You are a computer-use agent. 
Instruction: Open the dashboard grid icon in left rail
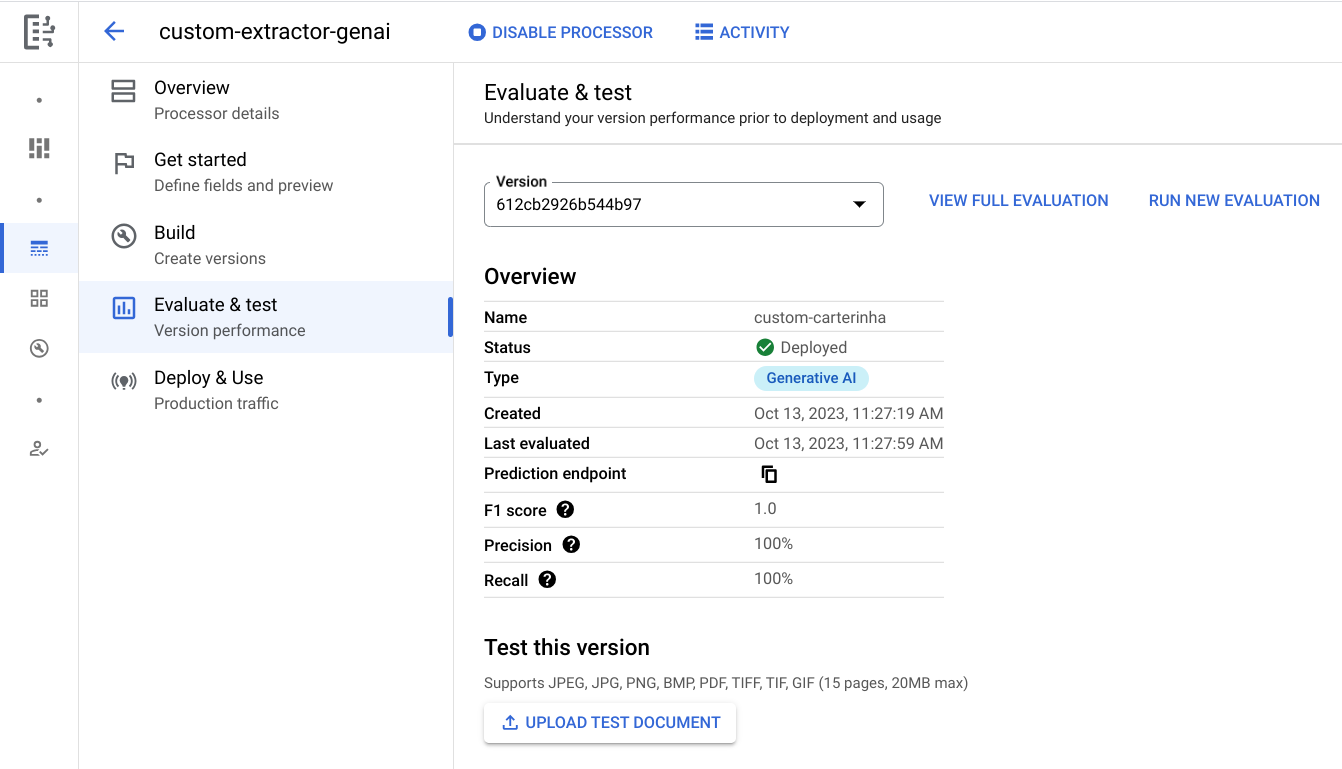pyautogui.click(x=39, y=148)
